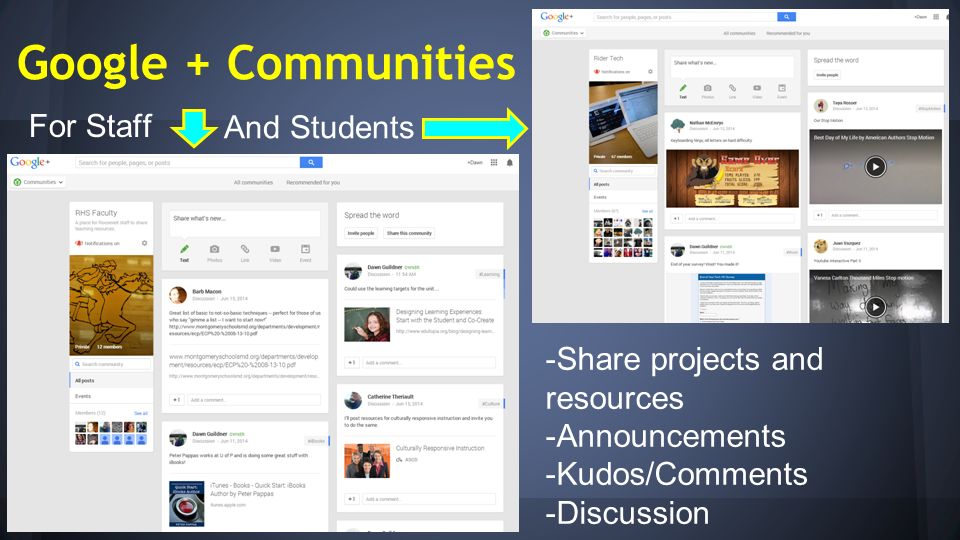Click RHS Faculty horse rider cover image
960x540 pixels.
coord(111,305)
